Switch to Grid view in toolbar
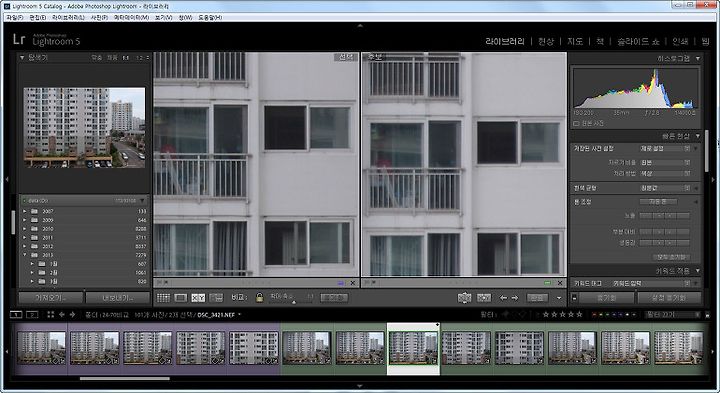Viewport: 720px width, 393px height. [x=163, y=298]
